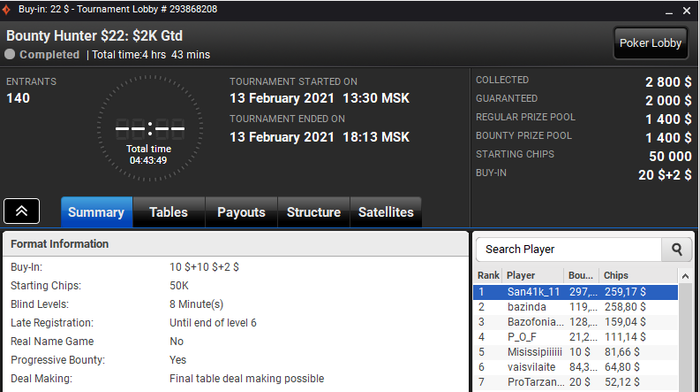Select player P_O_F in rank list
Image resolution: width=700 pixels, height=392 pixels.
pos(575,337)
